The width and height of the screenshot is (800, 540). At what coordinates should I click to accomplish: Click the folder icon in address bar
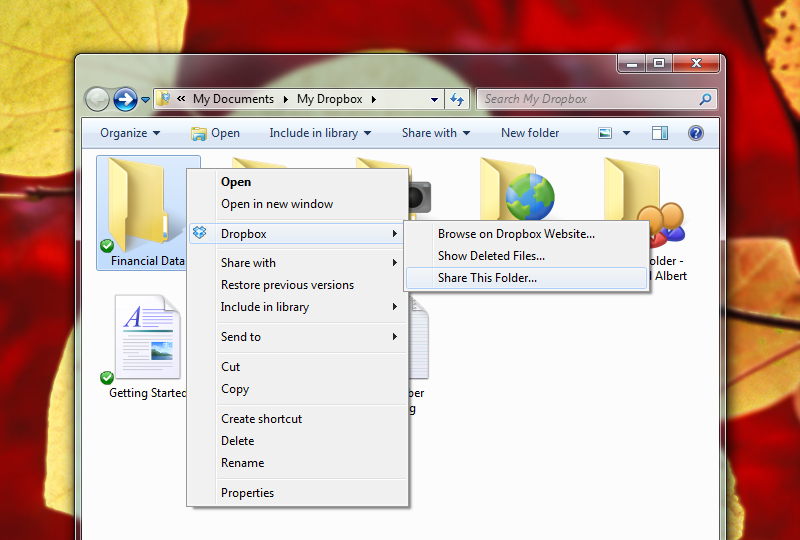click(x=163, y=99)
